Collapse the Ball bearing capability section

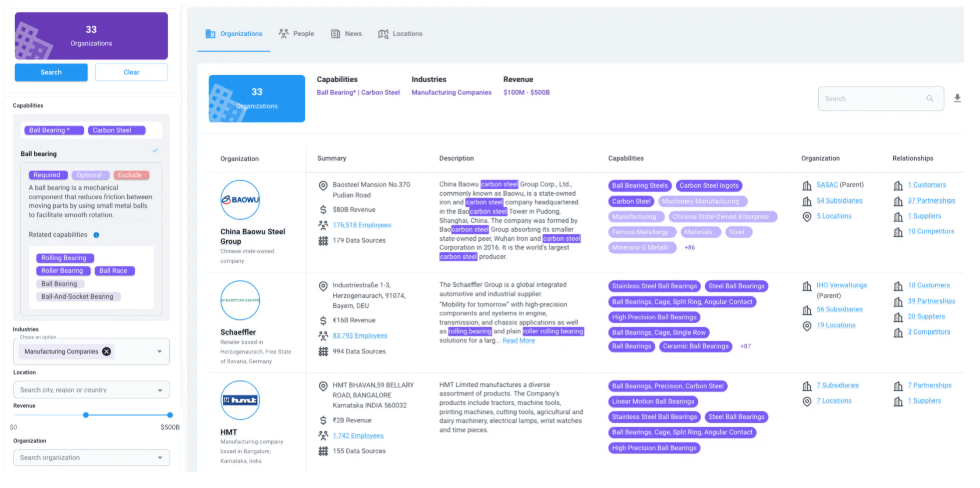(x=155, y=151)
